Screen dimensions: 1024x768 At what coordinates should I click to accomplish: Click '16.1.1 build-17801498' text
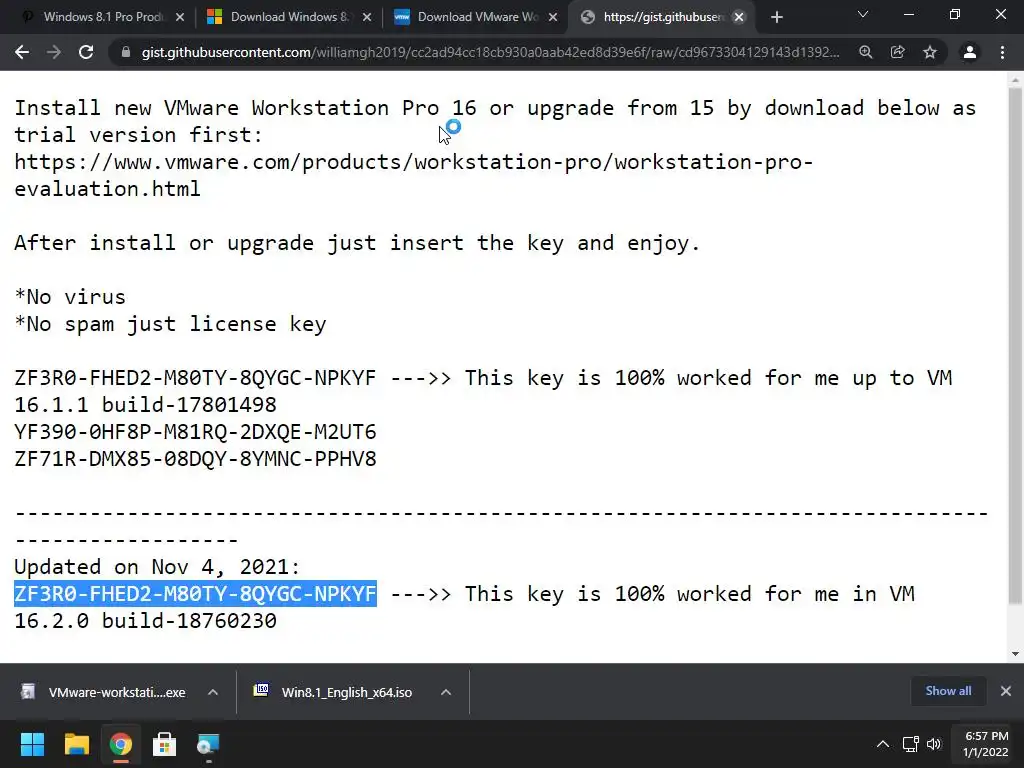tap(146, 405)
